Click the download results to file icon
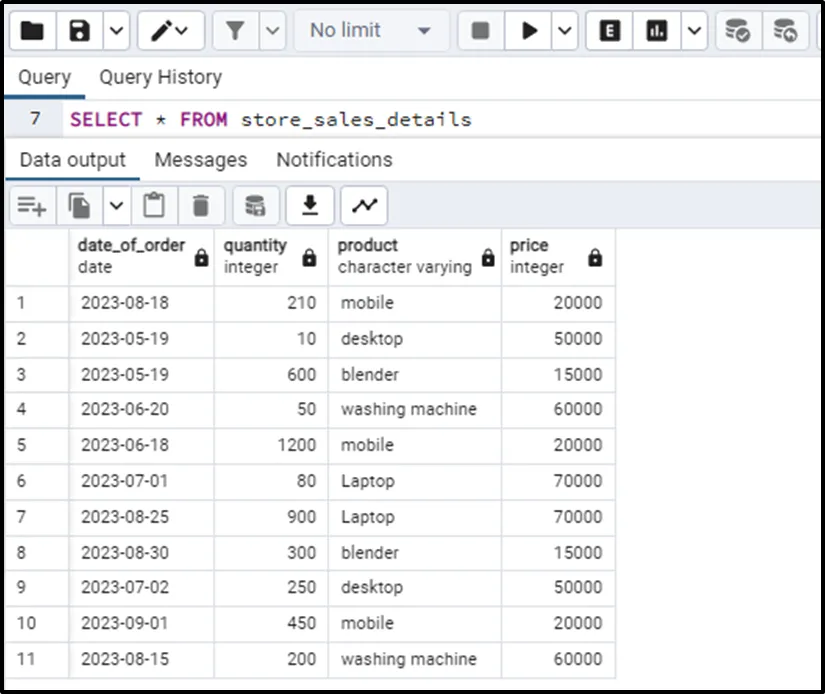The image size is (825, 694). pyautogui.click(x=310, y=206)
